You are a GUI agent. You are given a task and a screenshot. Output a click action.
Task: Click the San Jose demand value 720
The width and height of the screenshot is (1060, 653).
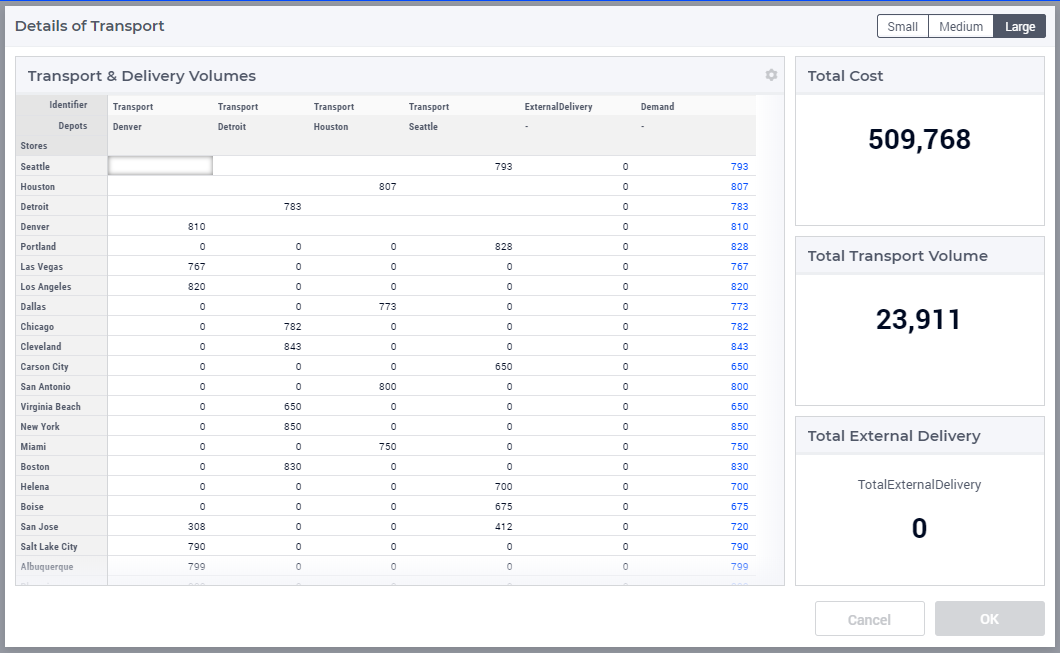click(740, 527)
